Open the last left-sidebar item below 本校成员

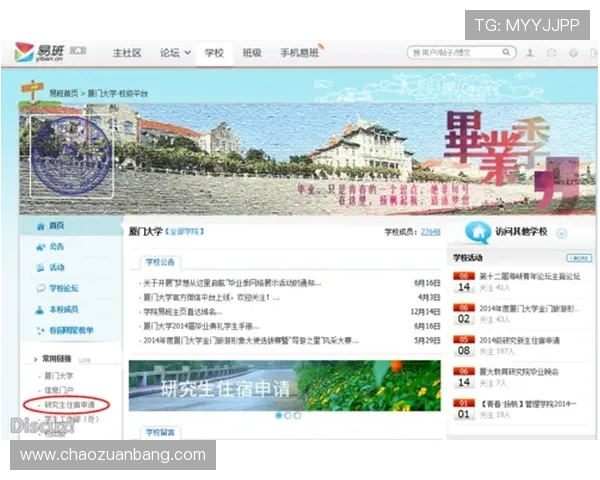(71, 330)
